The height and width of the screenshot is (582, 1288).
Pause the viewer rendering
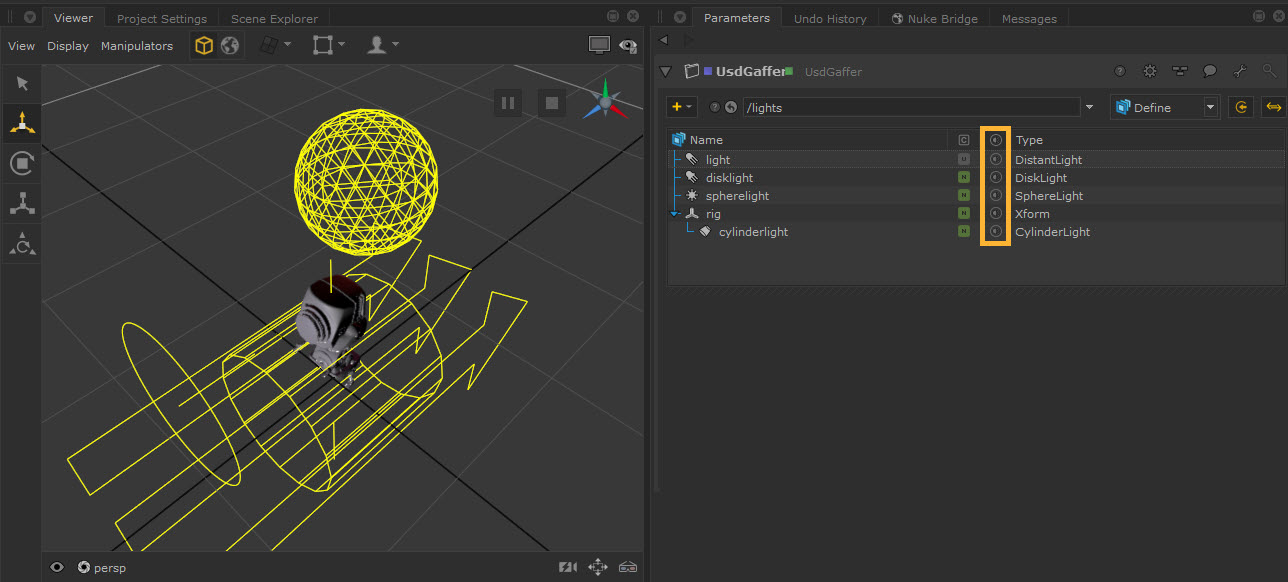(x=508, y=102)
